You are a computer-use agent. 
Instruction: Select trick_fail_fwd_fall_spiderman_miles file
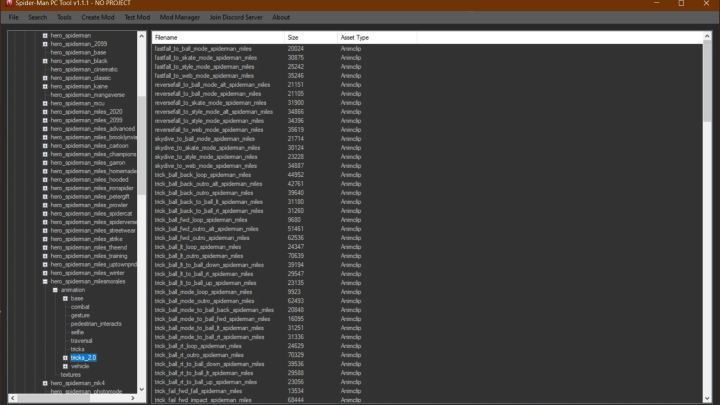(x=198, y=391)
